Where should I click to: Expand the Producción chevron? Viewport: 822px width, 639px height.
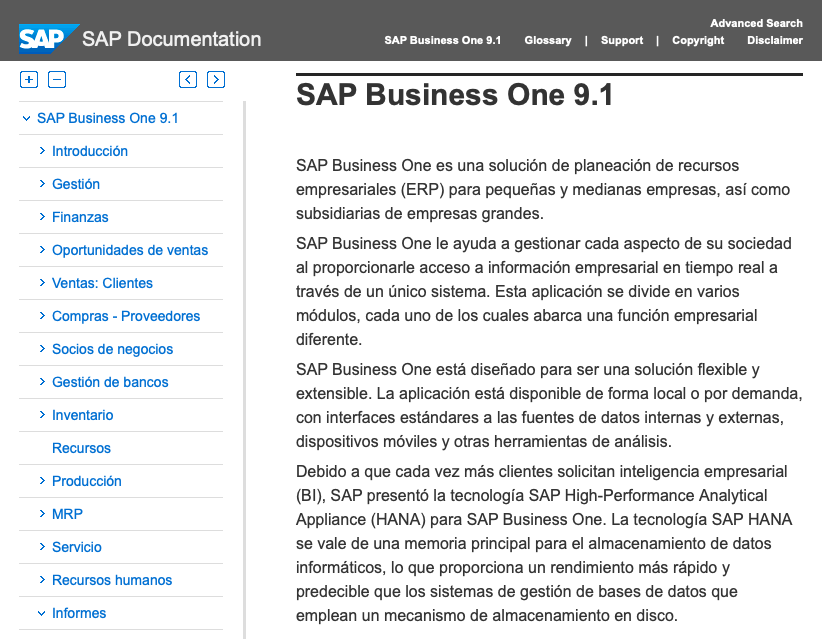(x=42, y=481)
